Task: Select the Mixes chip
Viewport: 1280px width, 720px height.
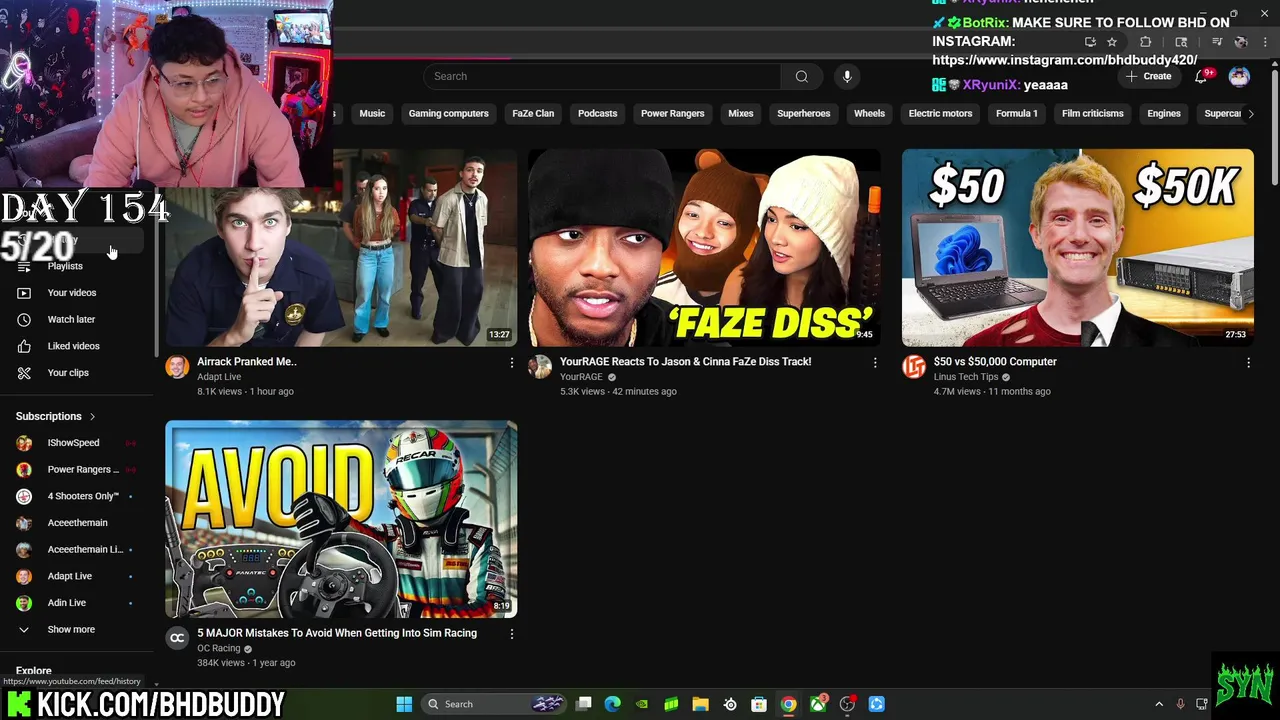Action: [x=741, y=114]
